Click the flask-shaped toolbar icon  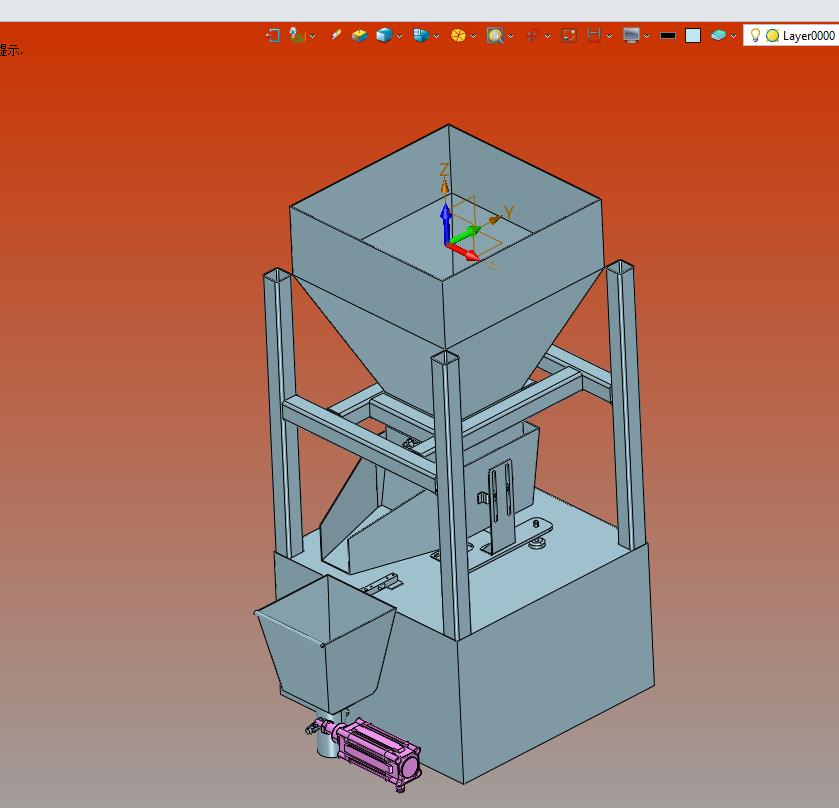click(296, 35)
